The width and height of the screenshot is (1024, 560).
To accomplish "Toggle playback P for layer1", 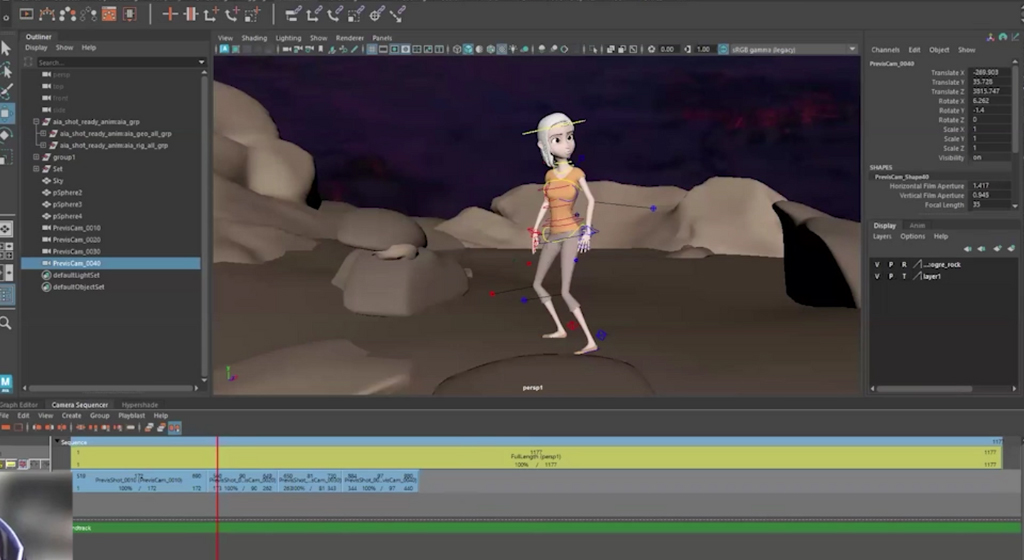I will 890,276.
